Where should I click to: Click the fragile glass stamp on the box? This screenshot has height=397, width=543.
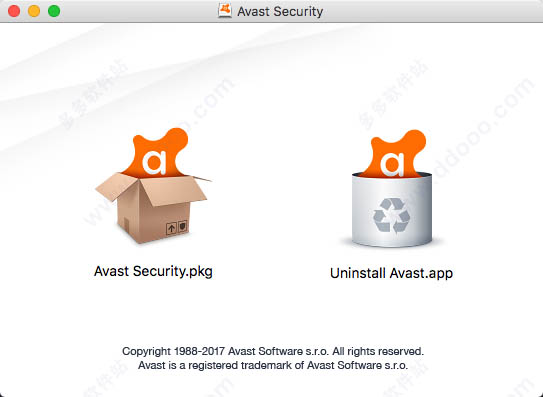(x=183, y=227)
